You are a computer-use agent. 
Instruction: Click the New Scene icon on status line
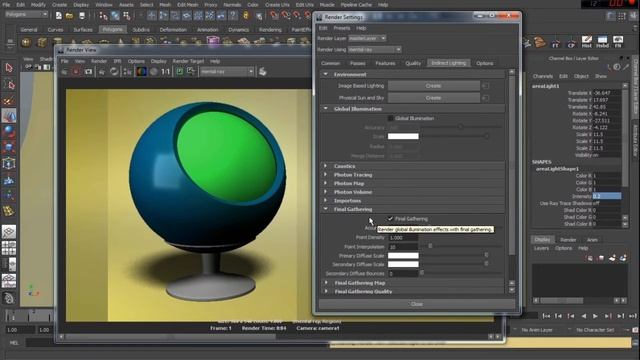click(x=59, y=16)
